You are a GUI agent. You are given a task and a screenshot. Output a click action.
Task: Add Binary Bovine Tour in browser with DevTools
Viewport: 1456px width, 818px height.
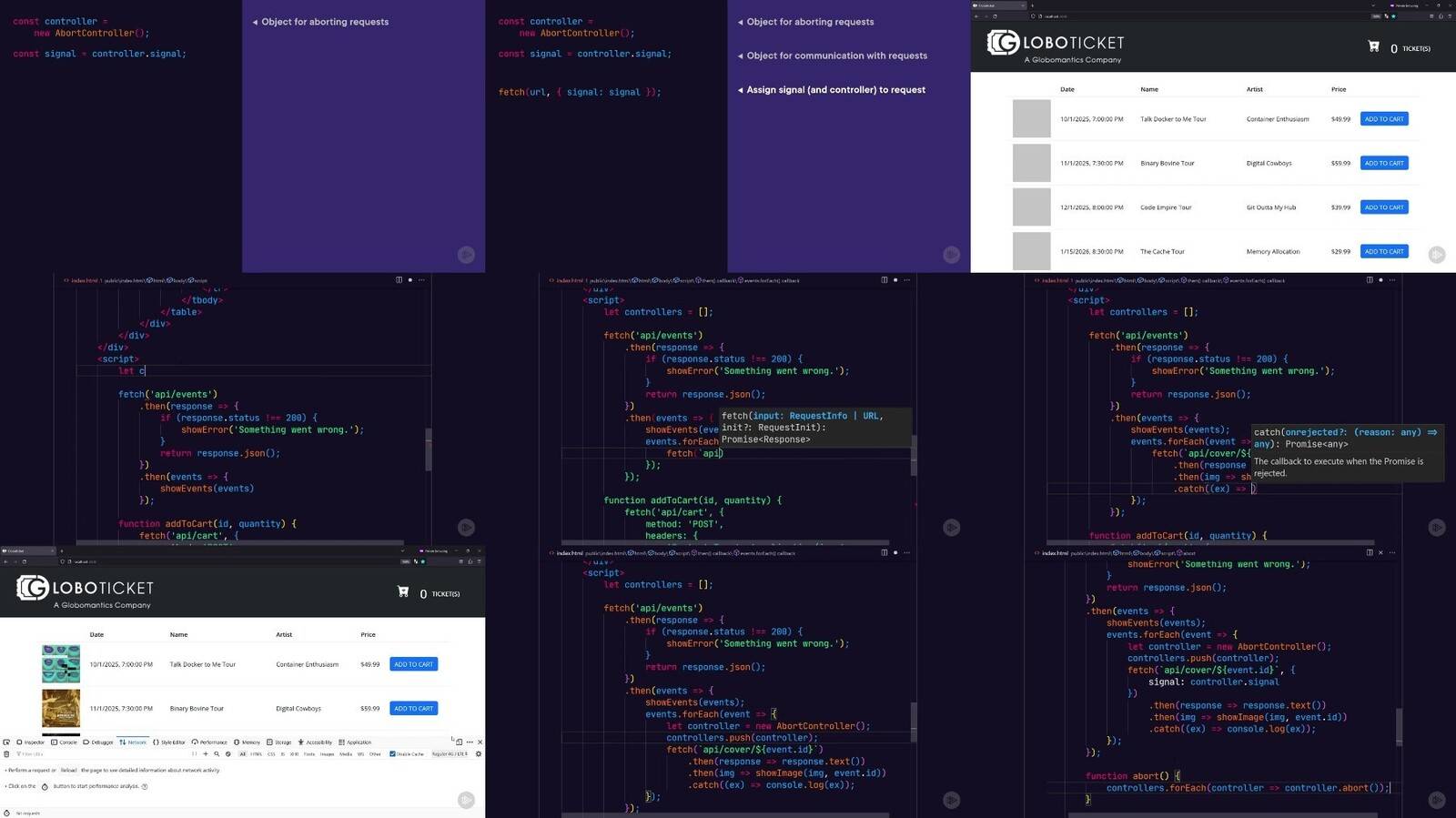pos(414,708)
